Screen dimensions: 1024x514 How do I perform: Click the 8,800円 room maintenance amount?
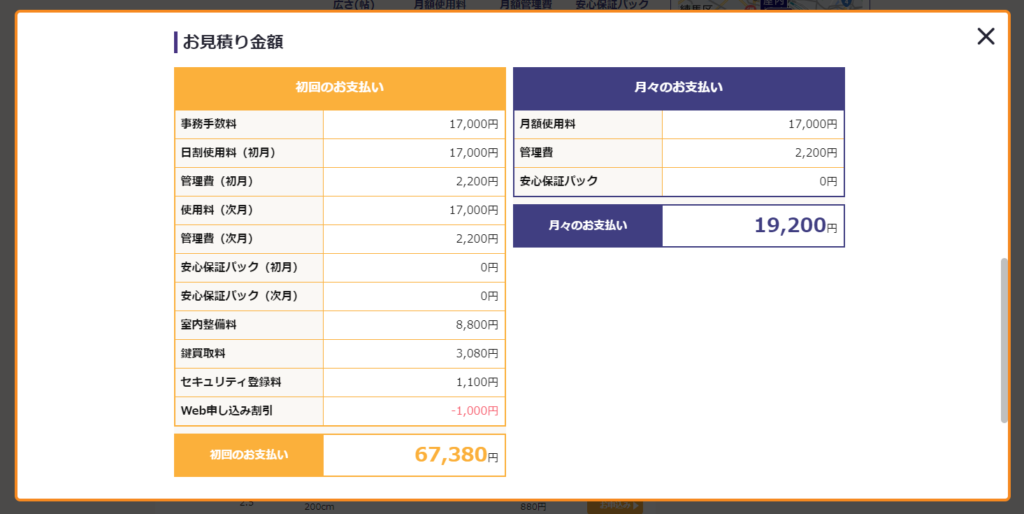point(474,325)
